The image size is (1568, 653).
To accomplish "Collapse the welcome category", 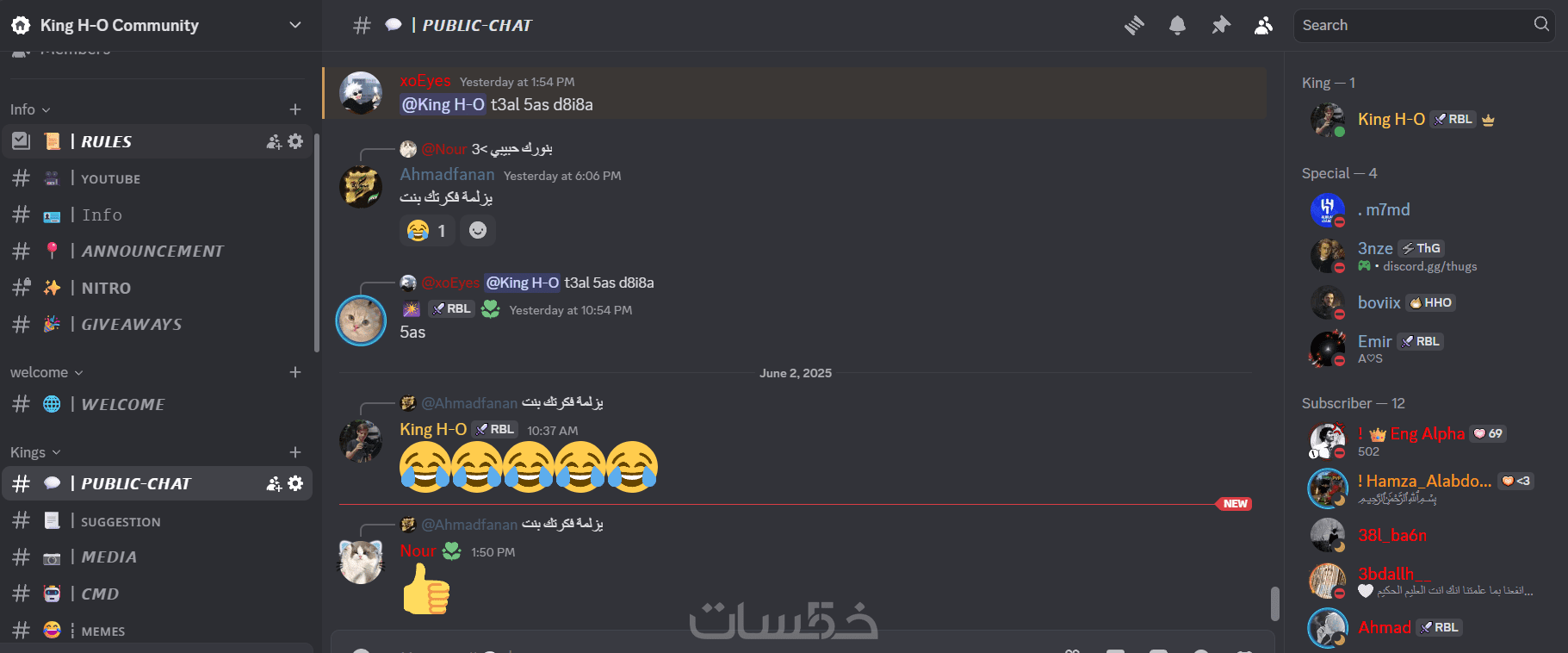I will (x=46, y=372).
